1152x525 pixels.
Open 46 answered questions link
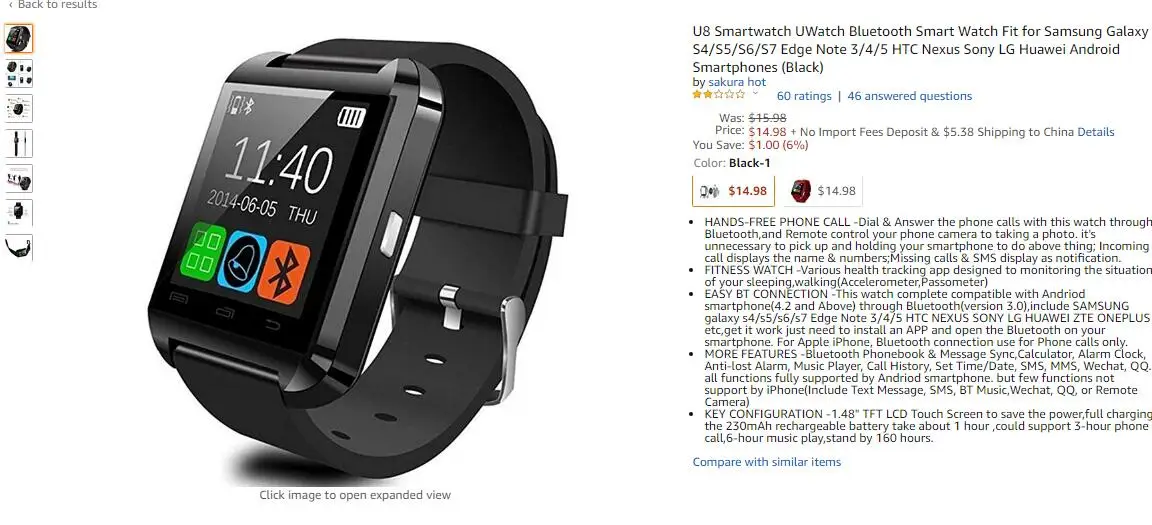click(910, 96)
